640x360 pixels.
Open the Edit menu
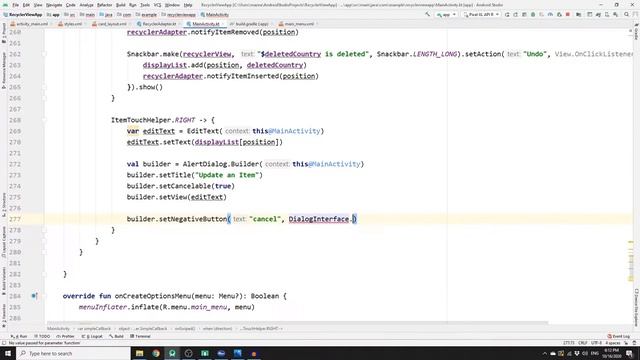(x=26, y=5)
